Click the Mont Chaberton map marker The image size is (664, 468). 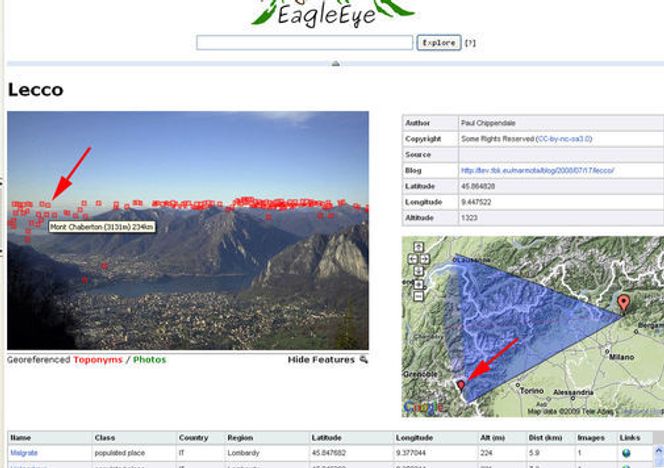[x=461, y=385]
